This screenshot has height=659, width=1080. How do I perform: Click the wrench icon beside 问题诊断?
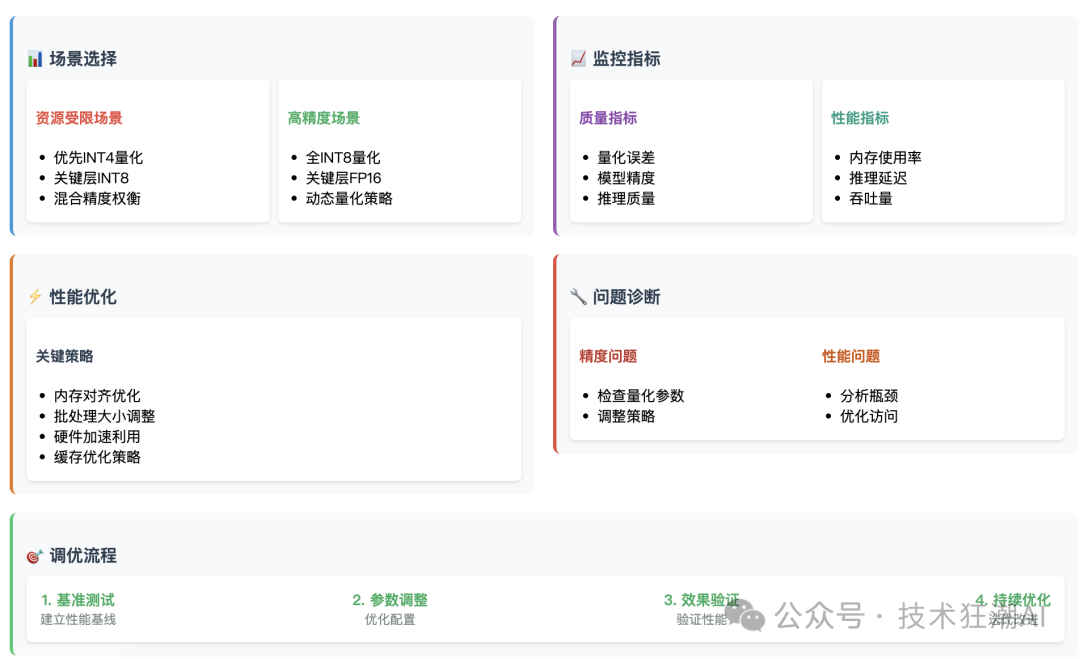click(x=578, y=297)
